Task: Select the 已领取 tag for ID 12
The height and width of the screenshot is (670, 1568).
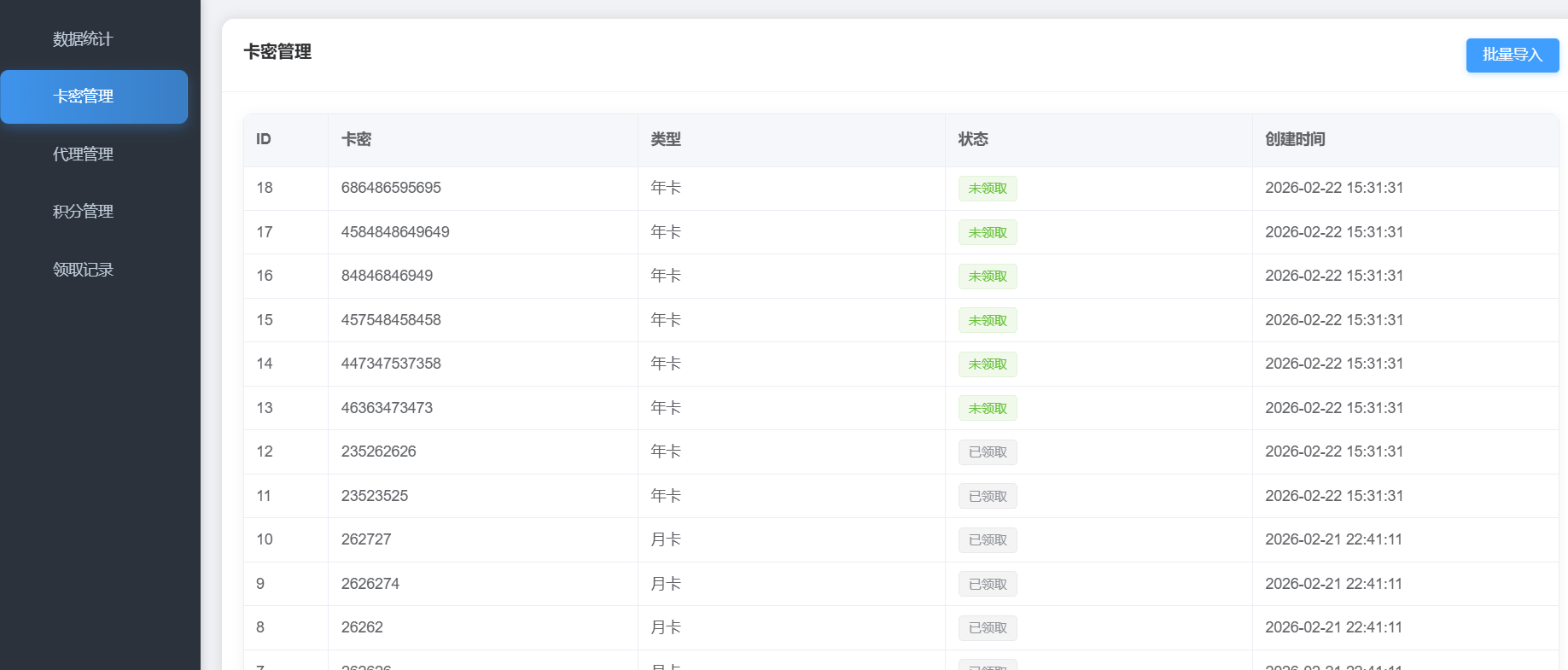Action: (987, 452)
